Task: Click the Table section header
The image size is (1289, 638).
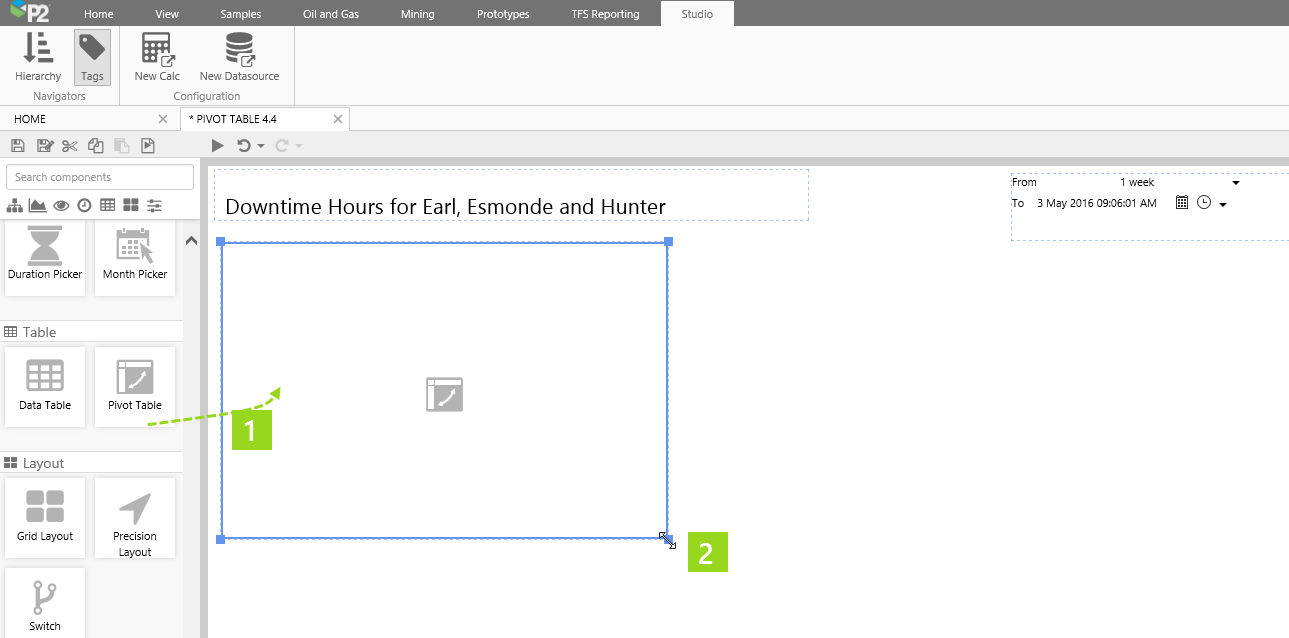Action: (92, 332)
